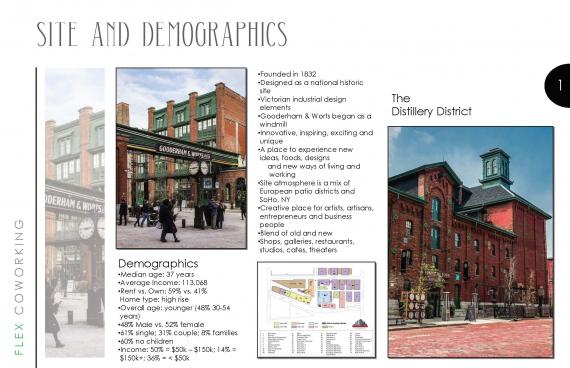This screenshot has width=570, height=368.
Task: Click the 'Demographics' heading
Action: (x=158, y=263)
